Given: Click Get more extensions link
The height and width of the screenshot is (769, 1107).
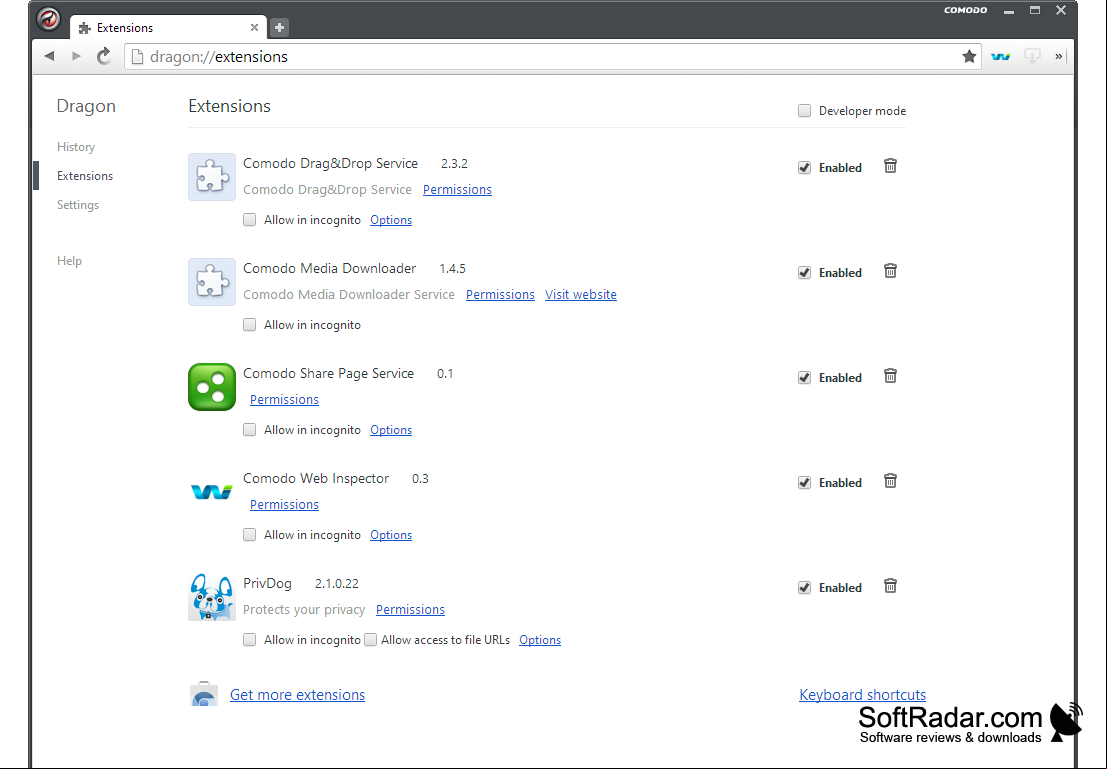Looking at the screenshot, I should point(297,695).
